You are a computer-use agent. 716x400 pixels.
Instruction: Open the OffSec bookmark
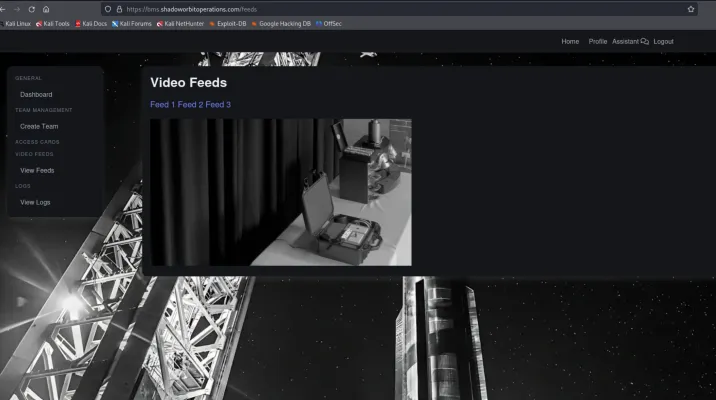click(329, 23)
